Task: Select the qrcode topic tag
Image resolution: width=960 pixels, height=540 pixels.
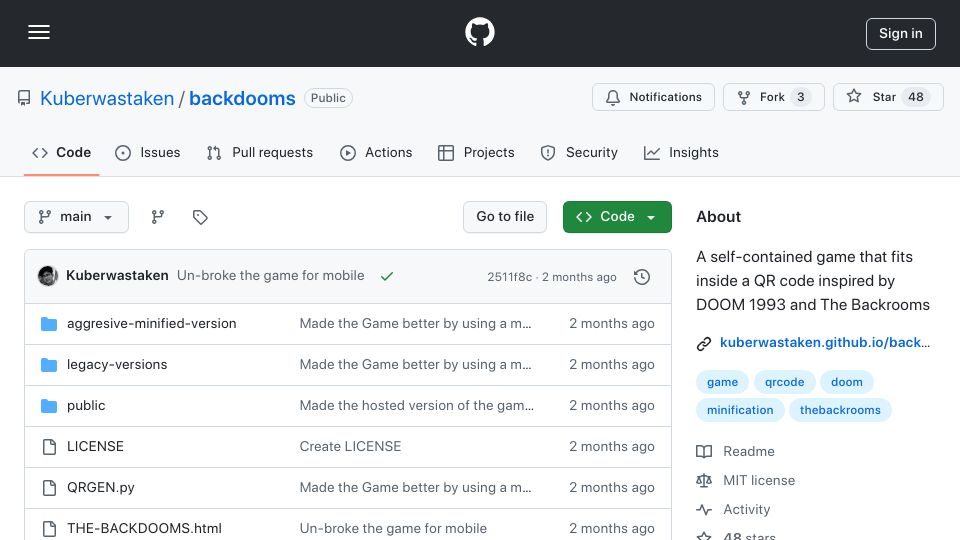Action: point(784,382)
